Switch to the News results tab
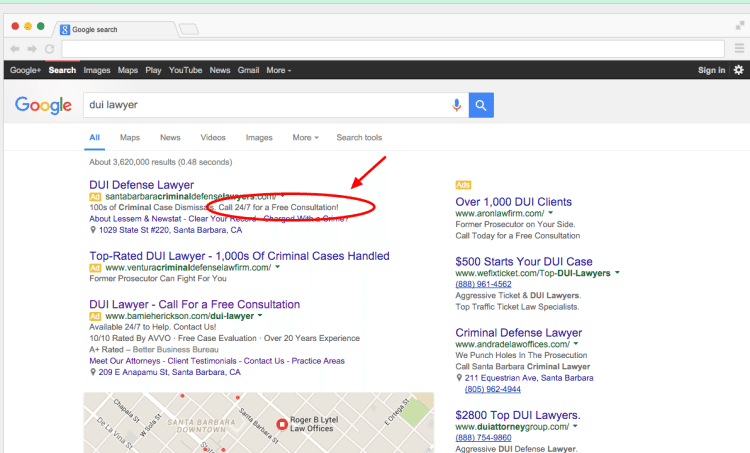Image resolution: width=750 pixels, height=453 pixels. (x=170, y=138)
